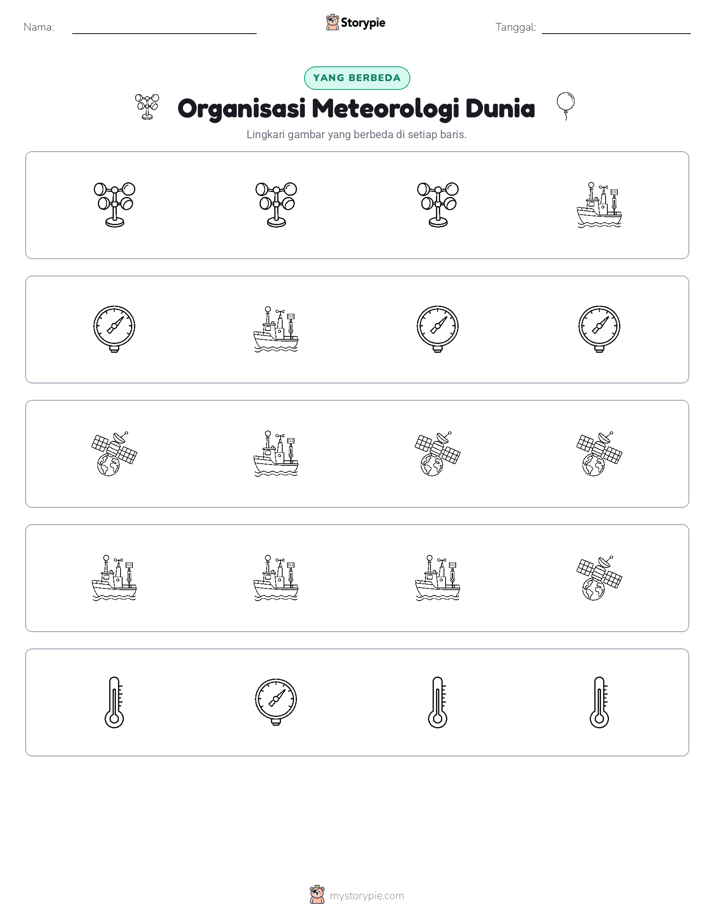Click the YANG BERBEDA badge
Viewport: 714px width, 924px height.
[x=357, y=78]
